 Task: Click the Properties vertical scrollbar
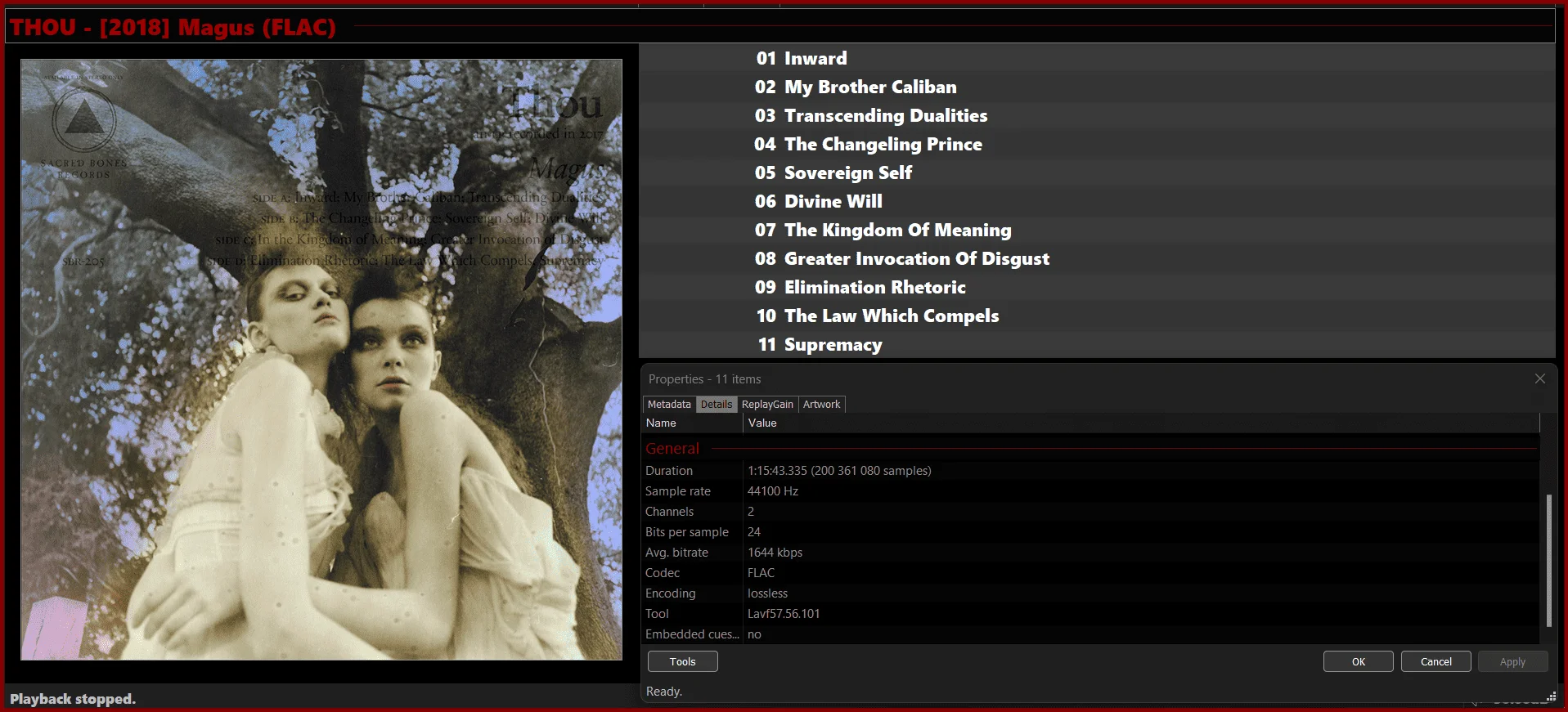point(1548,560)
